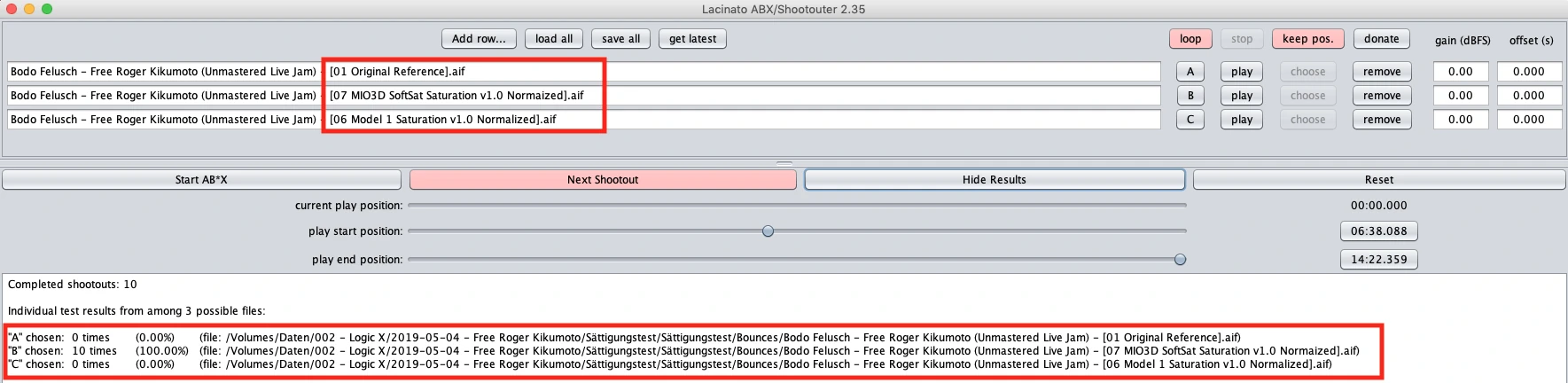Start the AB*X test
Viewport: 1568px width, 383px height.
pos(201,180)
